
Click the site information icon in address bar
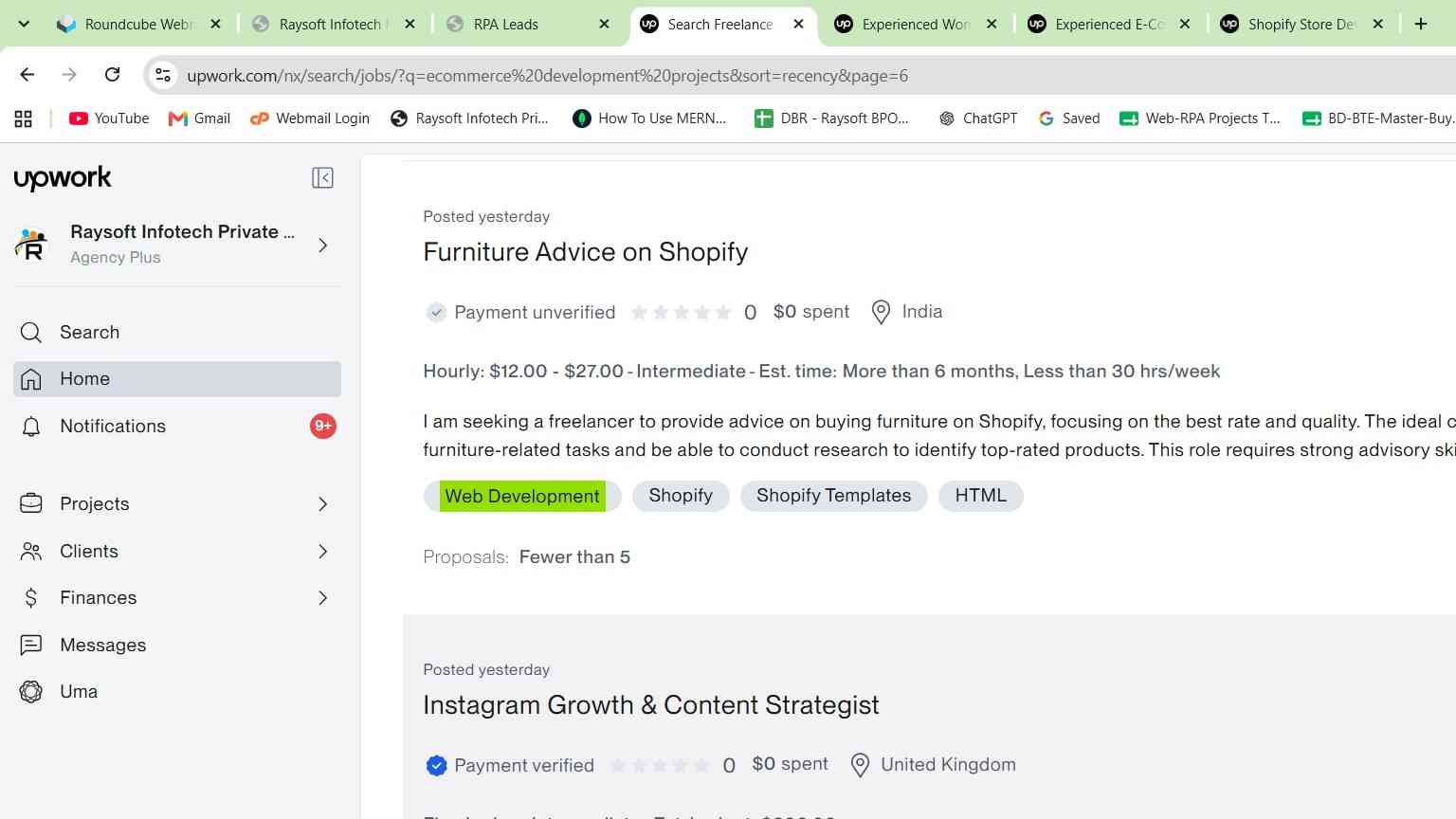(163, 75)
